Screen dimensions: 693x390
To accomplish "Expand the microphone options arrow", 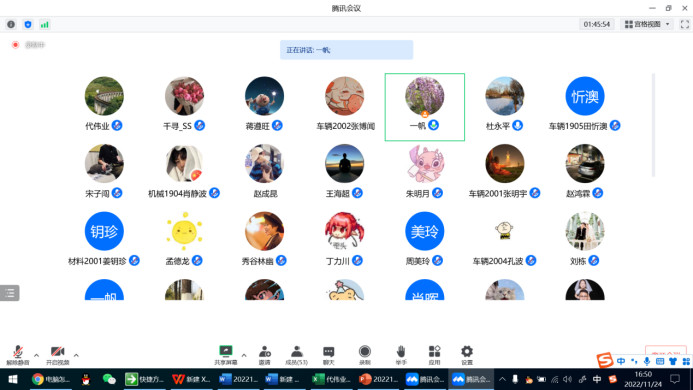I will [36, 355].
